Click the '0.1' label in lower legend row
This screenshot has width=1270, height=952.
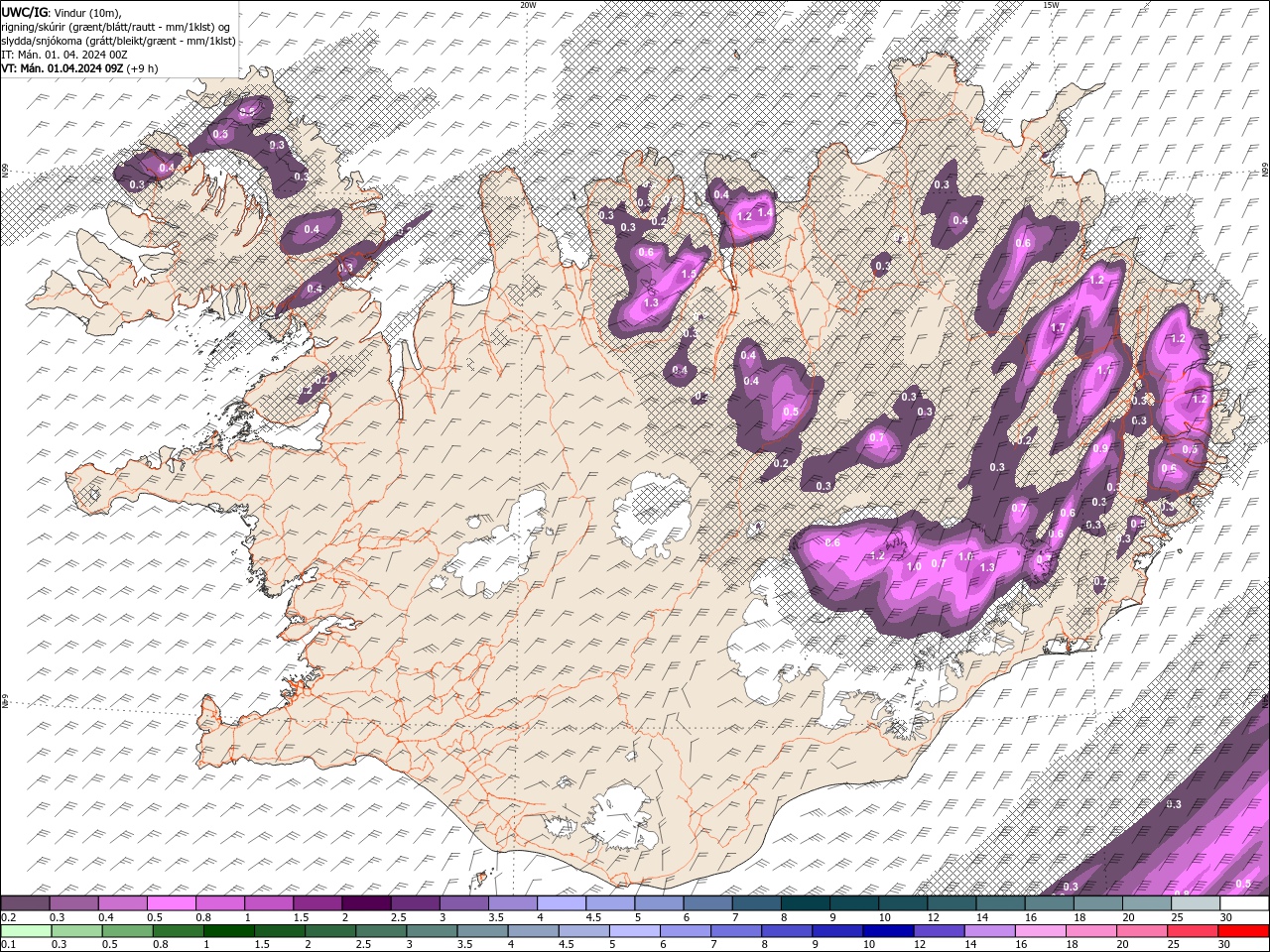pyautogui.click(x=8, y=944)
